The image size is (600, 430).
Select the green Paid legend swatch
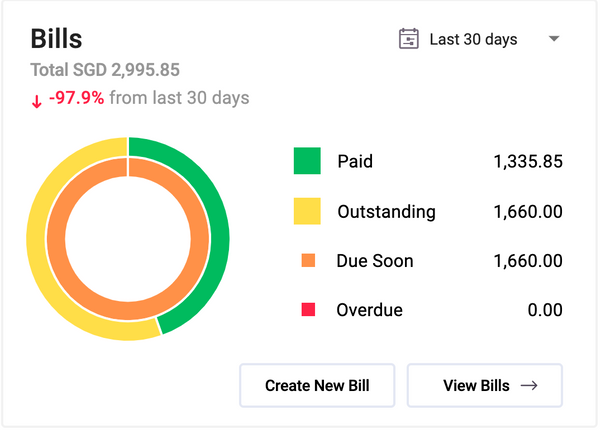click(307, 161)
